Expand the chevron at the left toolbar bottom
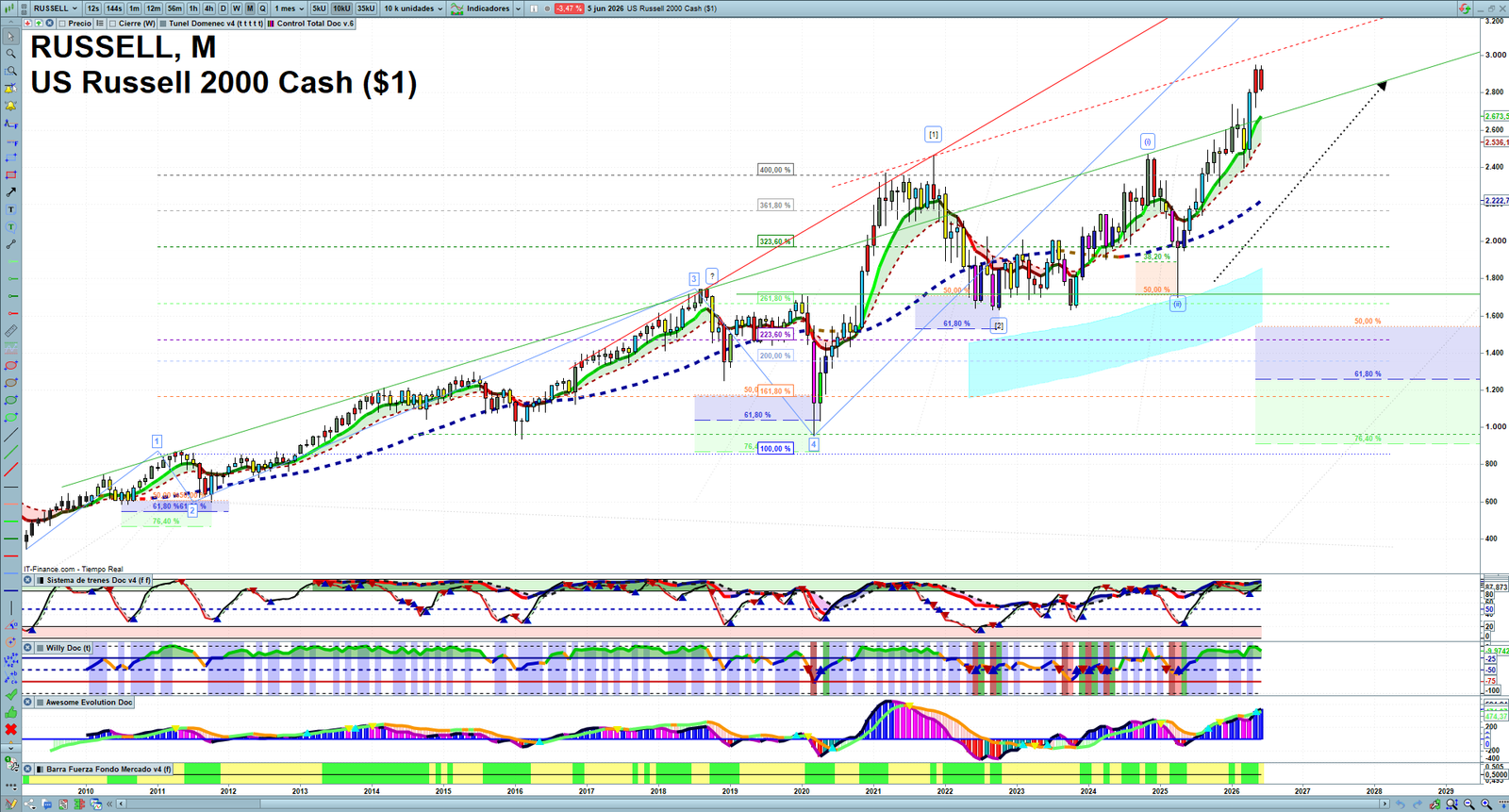Viewport: 1509px width, 812px height. [11, 747]
